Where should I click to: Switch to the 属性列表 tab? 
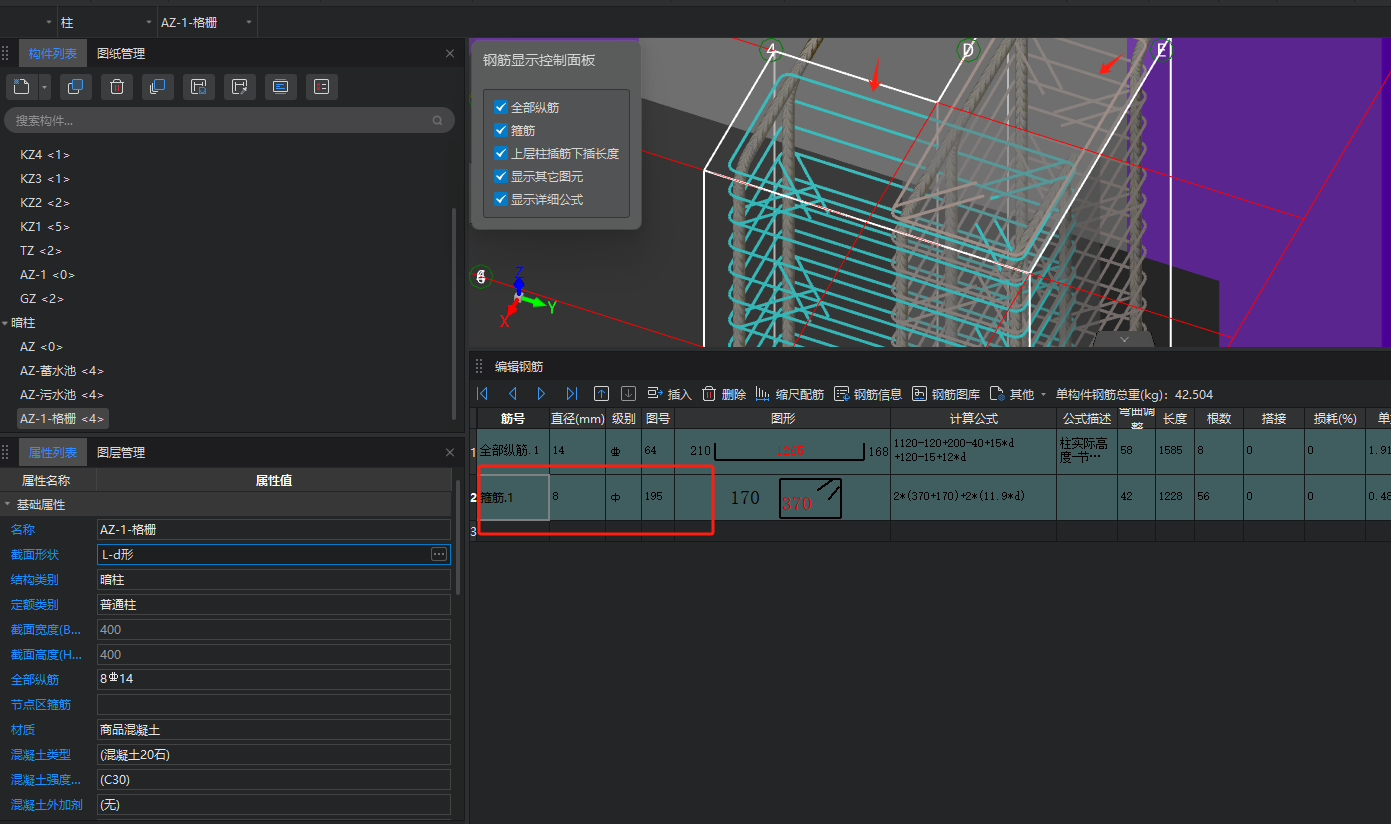[x=53, y=453]
